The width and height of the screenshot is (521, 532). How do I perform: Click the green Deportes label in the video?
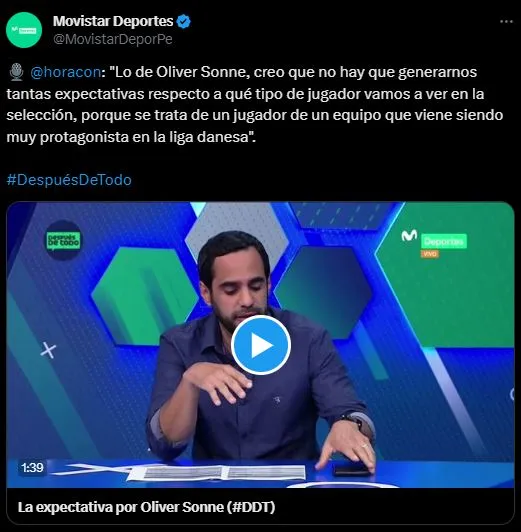444,241
